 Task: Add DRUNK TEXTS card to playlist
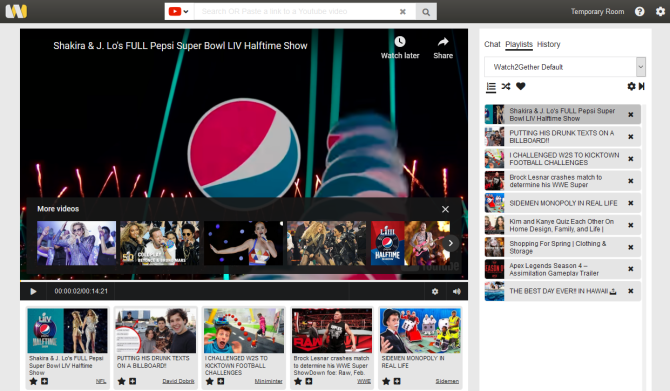[x=132, y=381]
